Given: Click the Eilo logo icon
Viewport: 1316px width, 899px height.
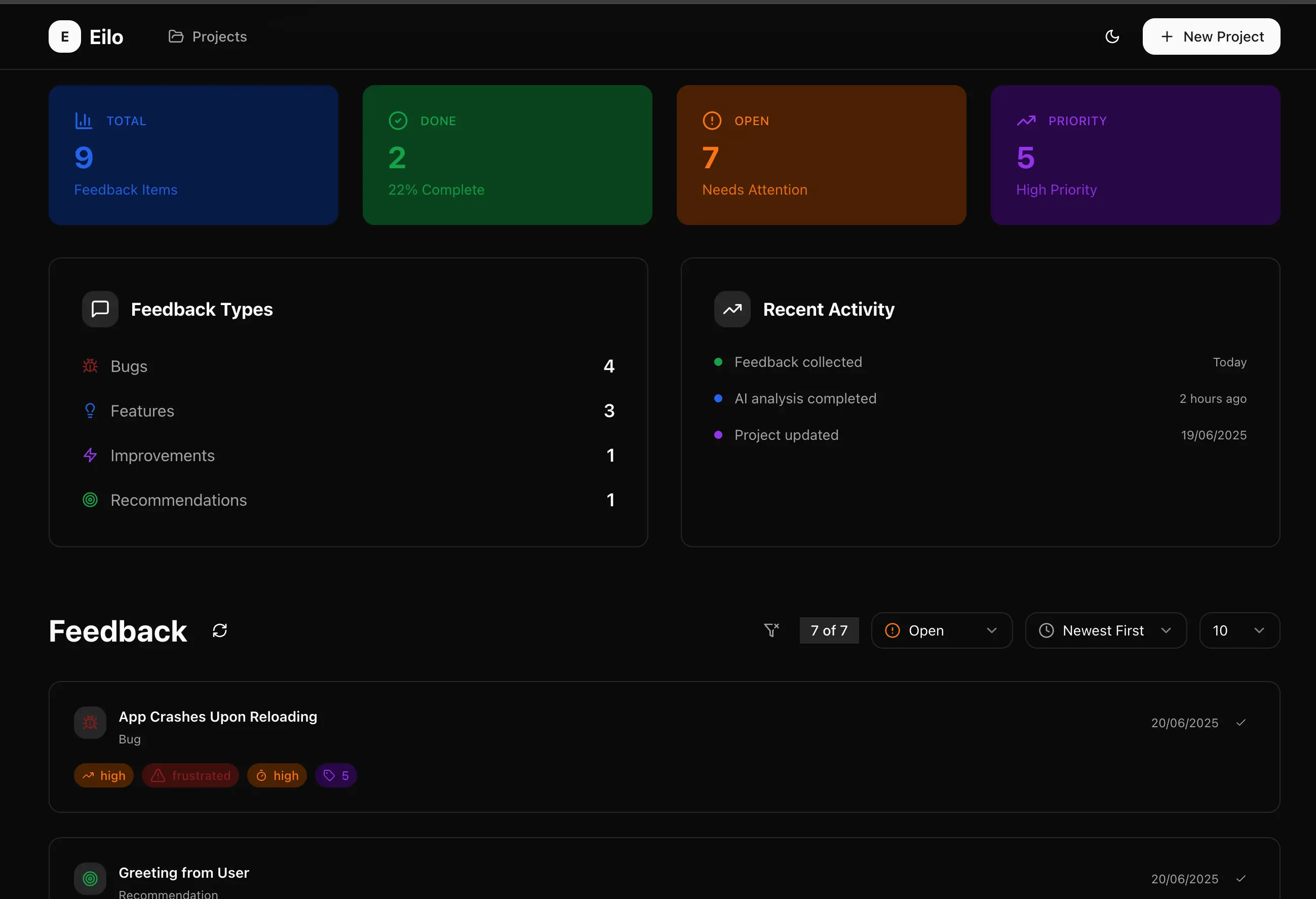Looking at the screenshot, I should (x=64, y=37).
